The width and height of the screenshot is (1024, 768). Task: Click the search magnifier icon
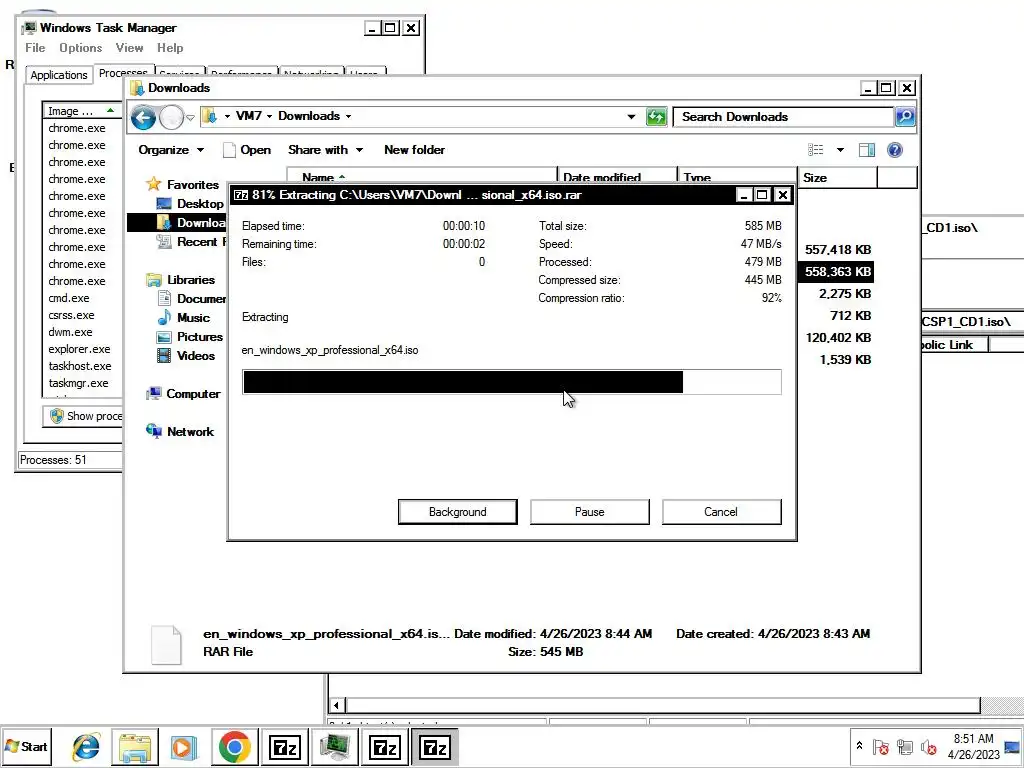[x=904, y=117]
